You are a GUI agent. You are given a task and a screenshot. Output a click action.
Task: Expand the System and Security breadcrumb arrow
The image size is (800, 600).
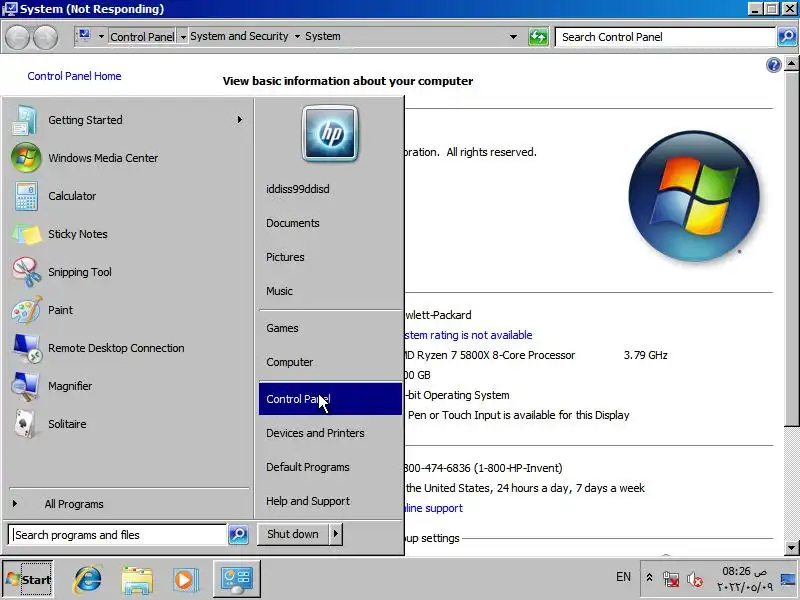tap(297, 37)
